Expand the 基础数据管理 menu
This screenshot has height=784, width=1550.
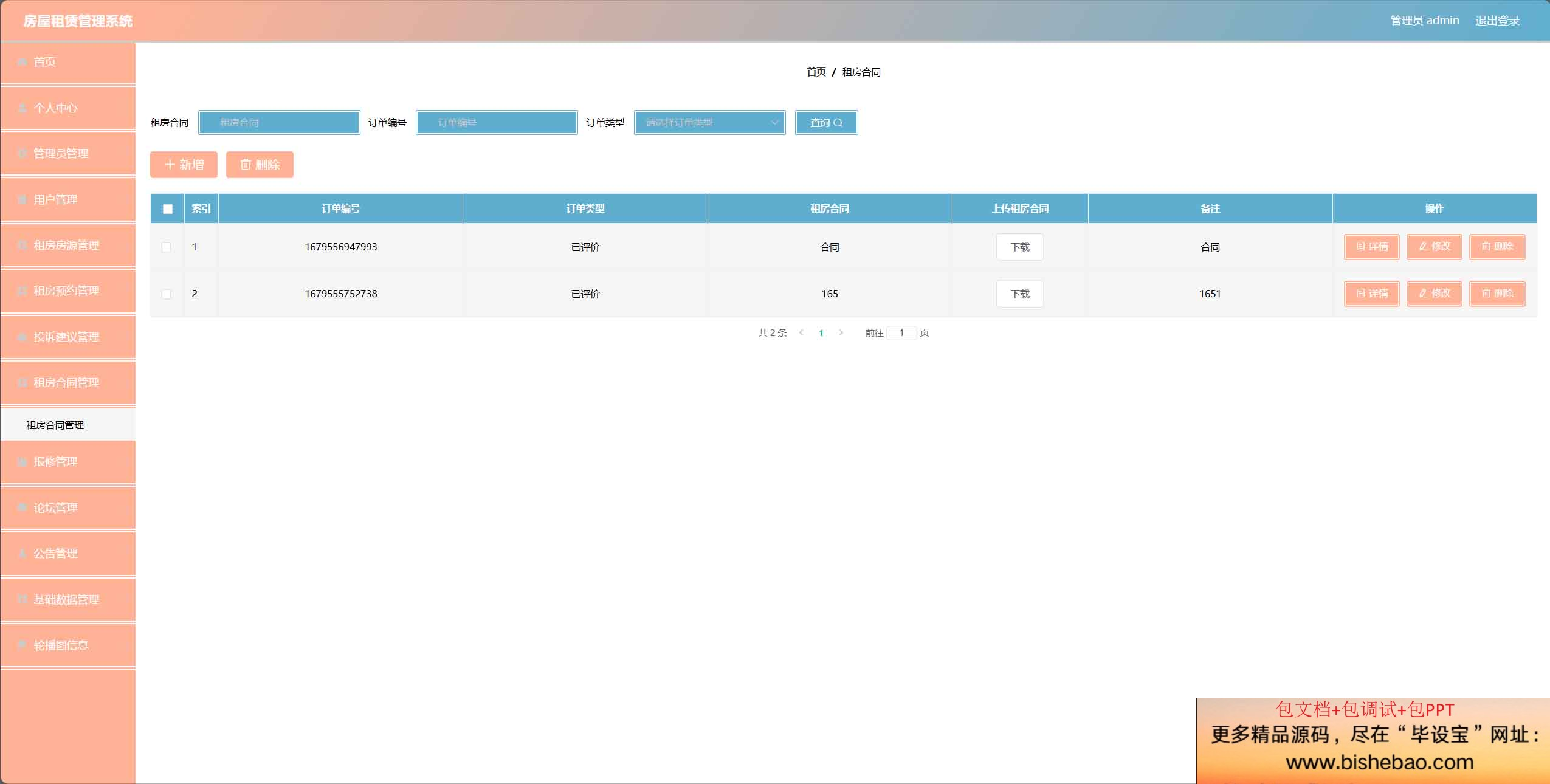pos(67,600)
